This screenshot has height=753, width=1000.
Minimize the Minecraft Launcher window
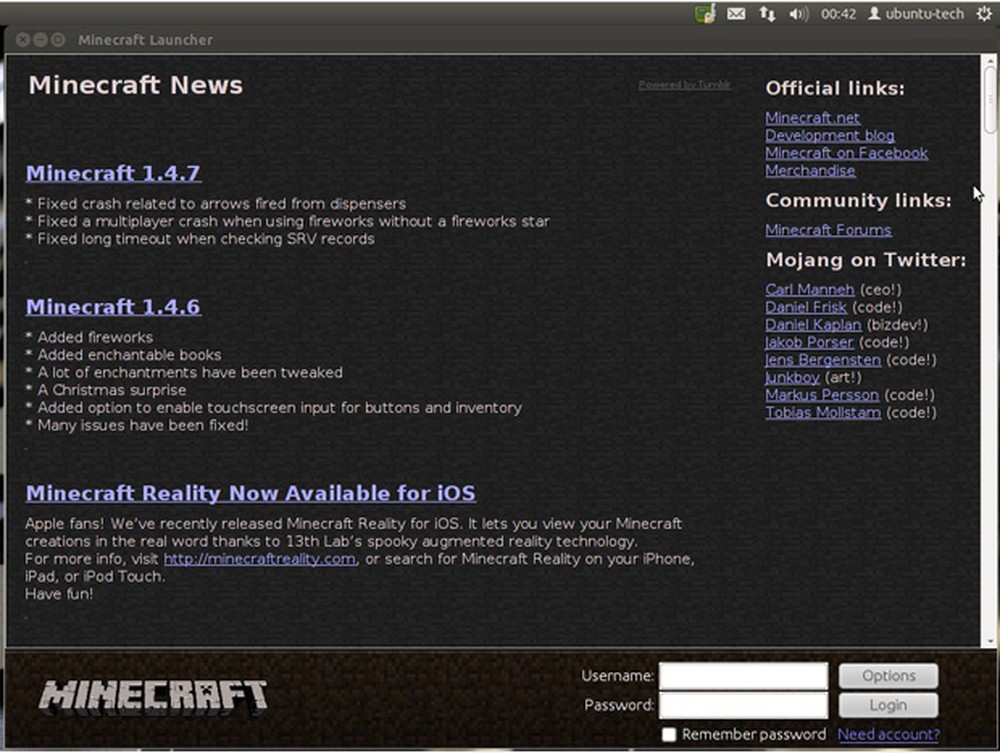click(x=40, y=40)
